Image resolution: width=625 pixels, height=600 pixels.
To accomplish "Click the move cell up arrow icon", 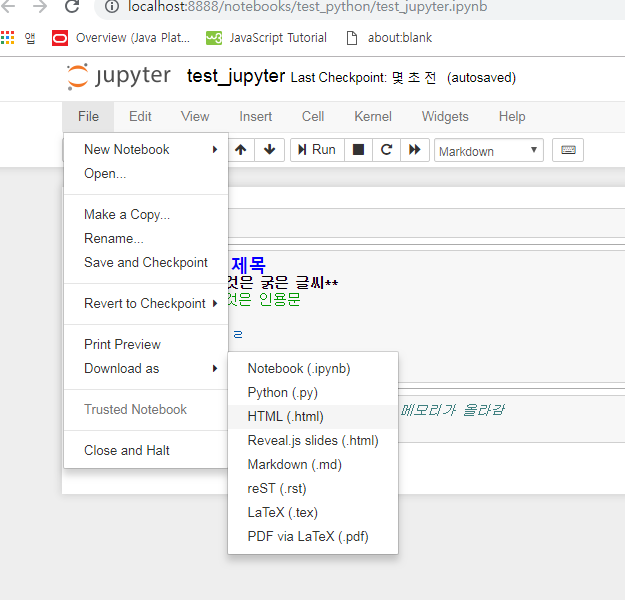I will (240, 150).
